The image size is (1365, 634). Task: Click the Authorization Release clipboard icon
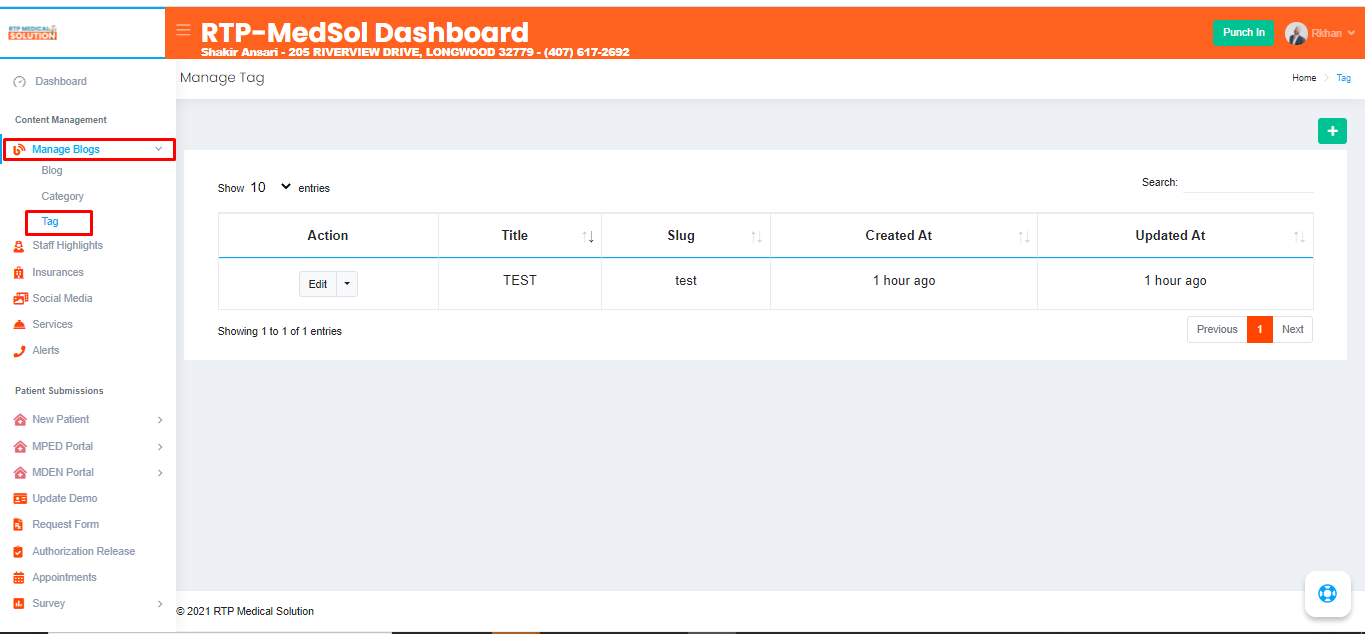coord(19,551)
